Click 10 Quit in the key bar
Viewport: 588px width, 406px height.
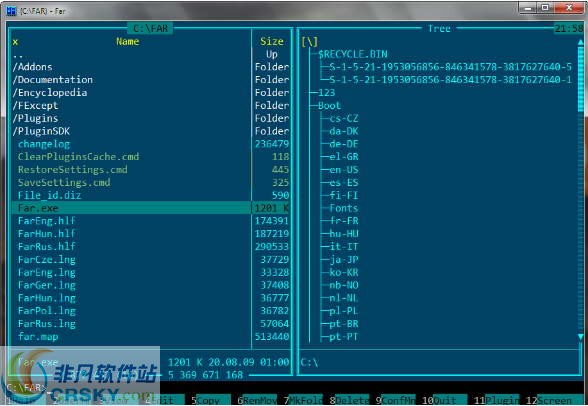point(444,400)
